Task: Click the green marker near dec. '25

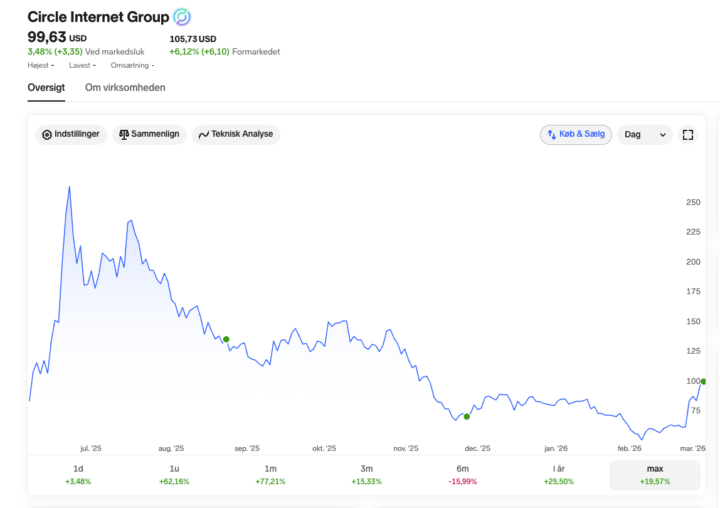Action: click(467, 417)
